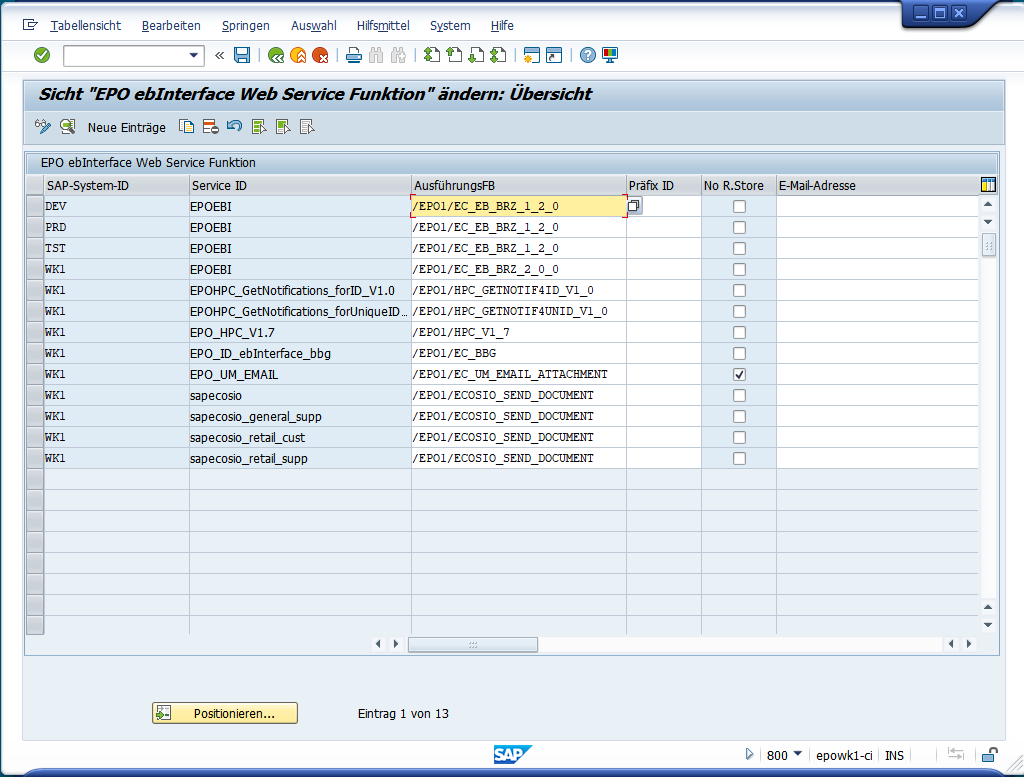
Task: Click right arrow of left horizontal scrollbar
Action: [x=396, y=644]
